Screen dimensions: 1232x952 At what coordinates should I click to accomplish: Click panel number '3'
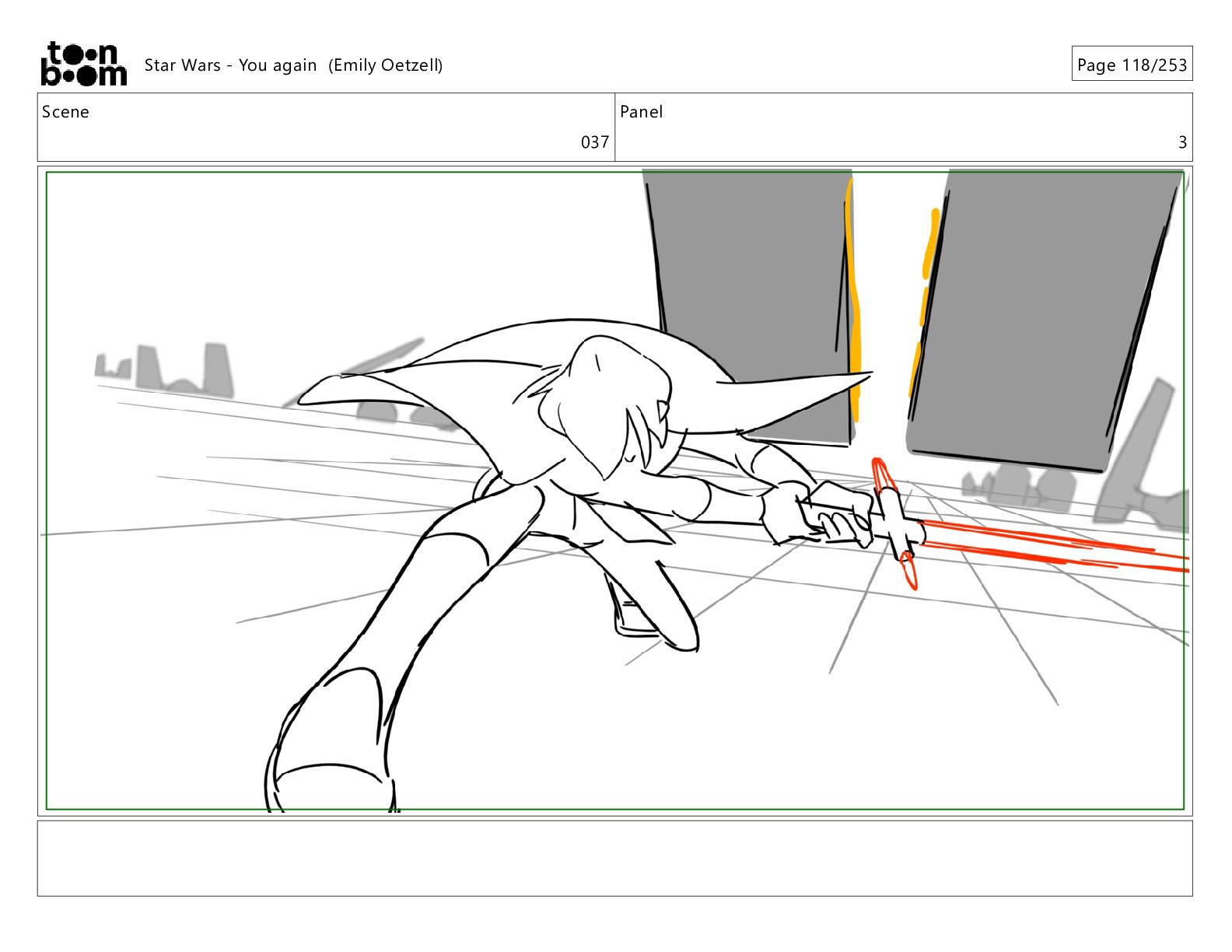1182,142
